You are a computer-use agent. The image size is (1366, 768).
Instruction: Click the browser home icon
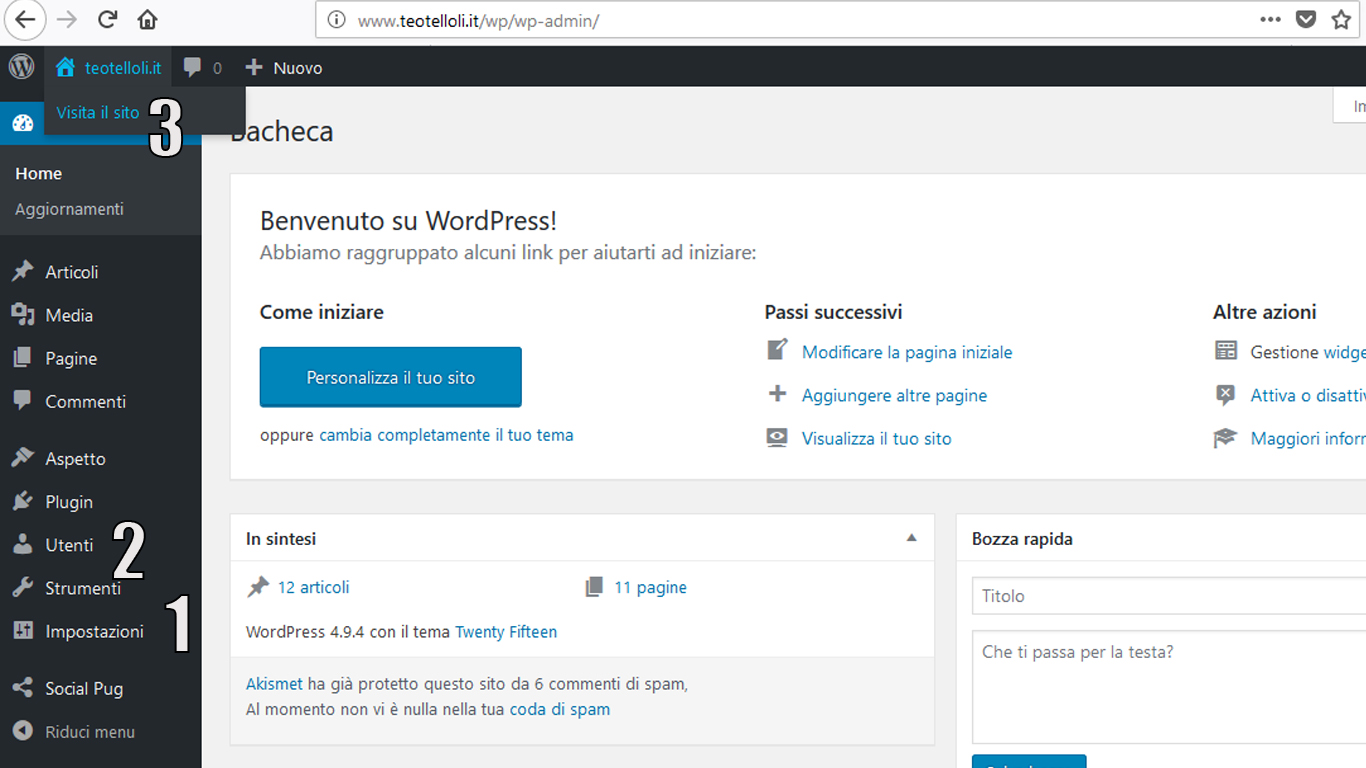pos(147,20)
